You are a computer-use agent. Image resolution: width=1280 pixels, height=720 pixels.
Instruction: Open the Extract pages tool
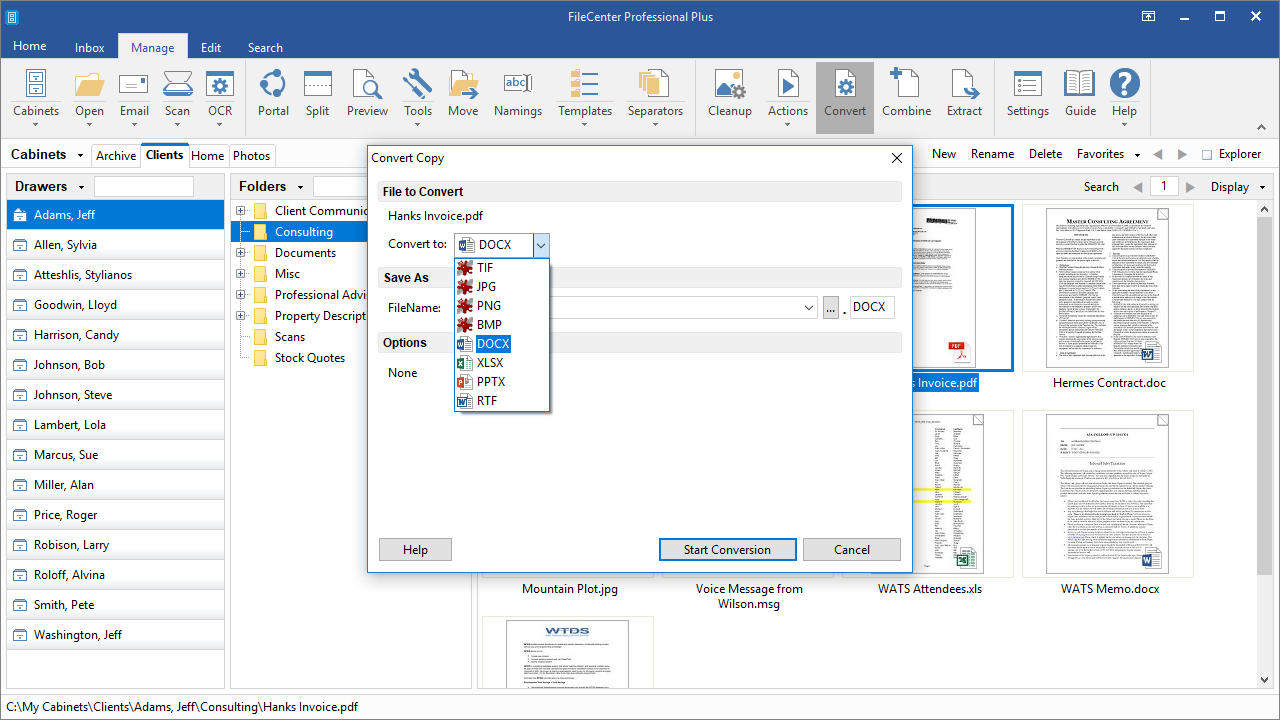964,94
